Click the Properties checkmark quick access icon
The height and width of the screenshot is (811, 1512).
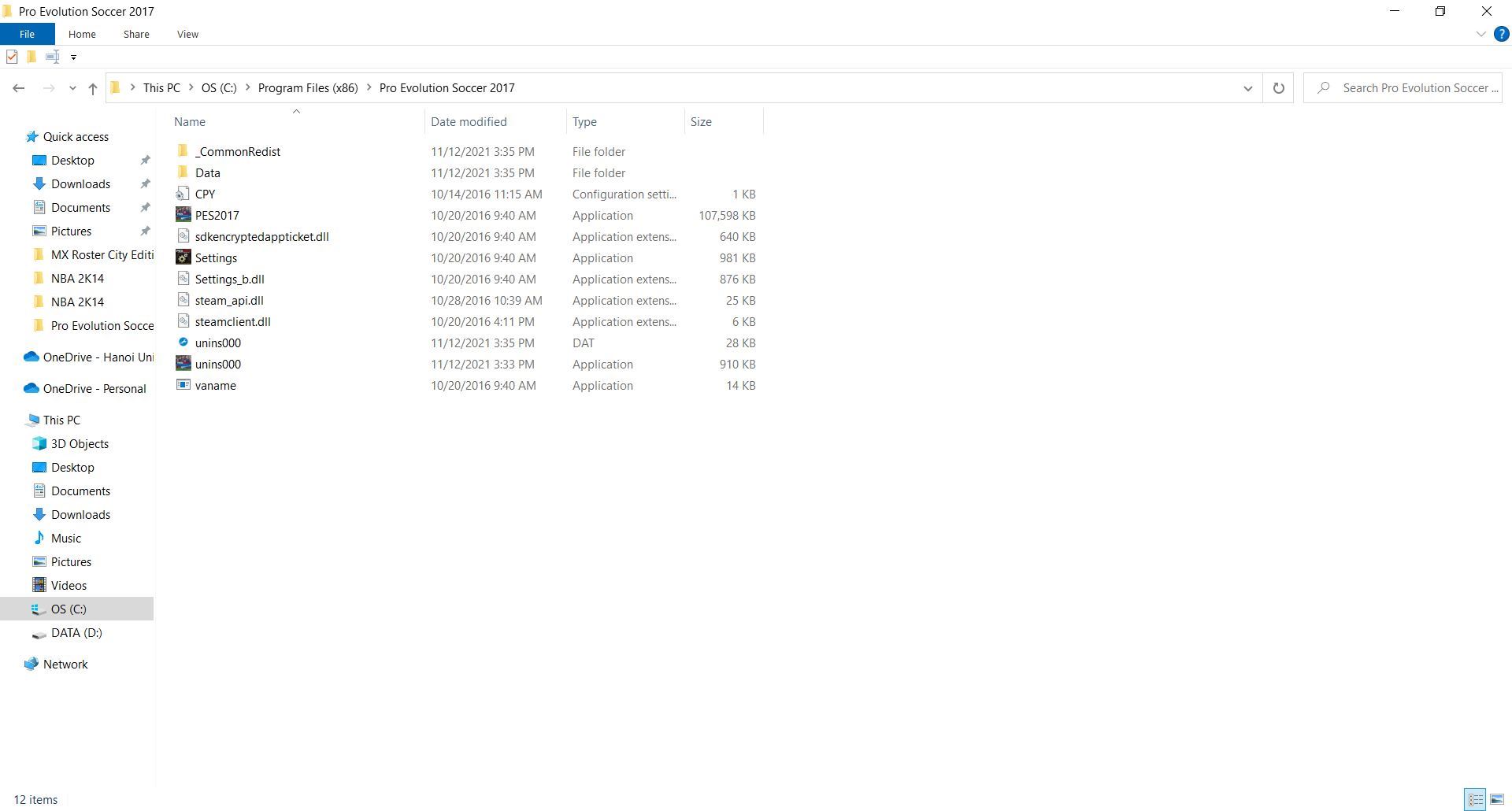click(x=12, y=57)
